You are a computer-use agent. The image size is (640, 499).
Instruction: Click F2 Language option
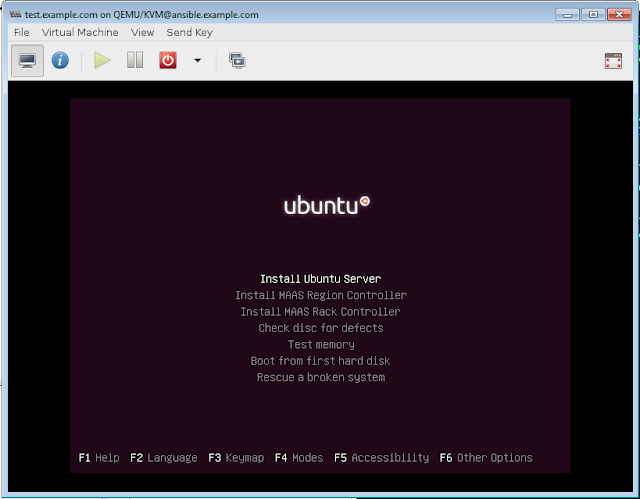164,458
